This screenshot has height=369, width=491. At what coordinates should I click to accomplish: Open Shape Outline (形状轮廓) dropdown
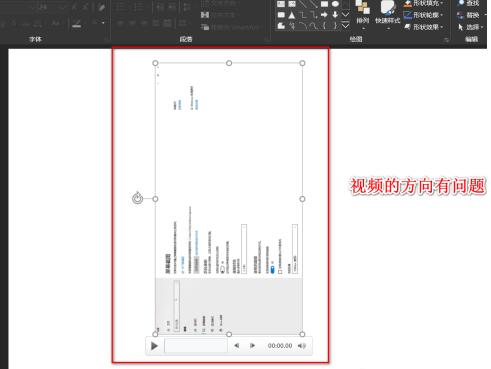[x=424, y=15]
